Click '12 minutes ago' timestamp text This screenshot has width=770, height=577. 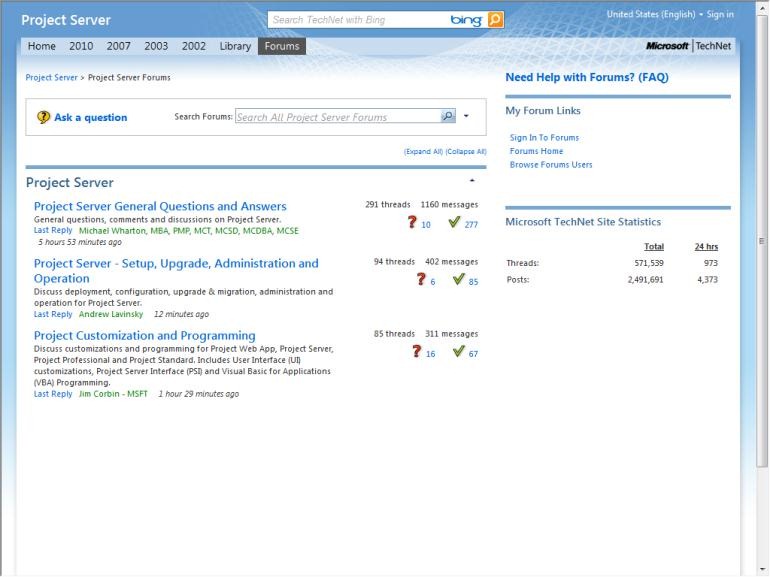pos(181,314)
